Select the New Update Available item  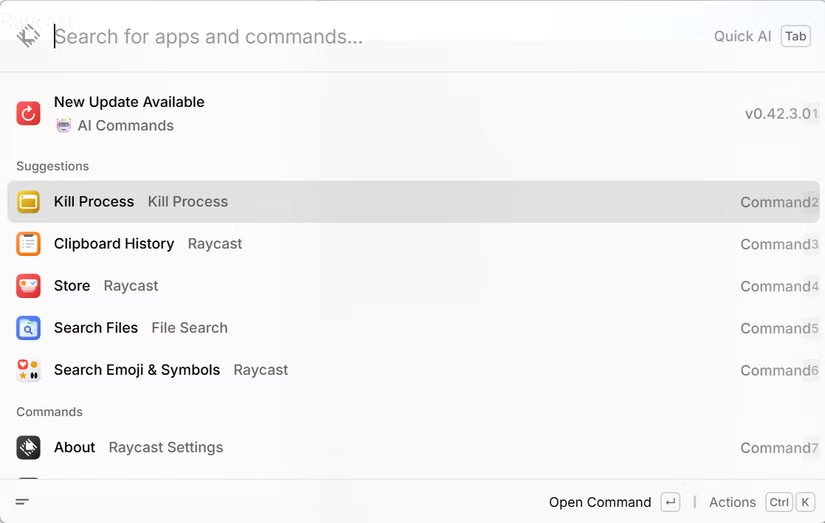pyautogui.click(x=400, y=114)
